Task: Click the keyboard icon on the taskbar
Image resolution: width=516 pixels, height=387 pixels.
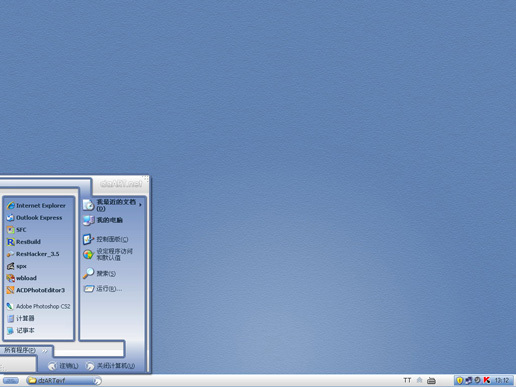Action: coord(431,380)
